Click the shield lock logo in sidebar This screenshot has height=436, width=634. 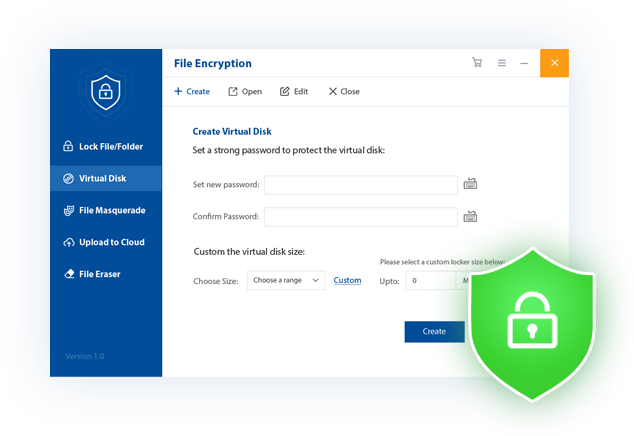(105, 93)
